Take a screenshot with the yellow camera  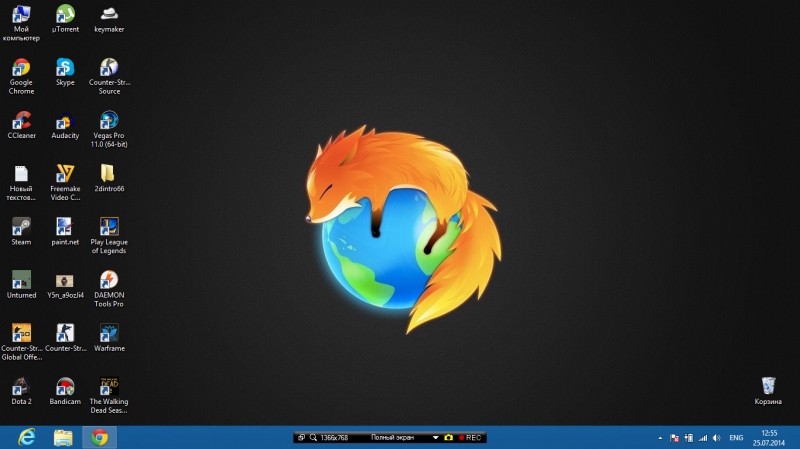[448, 438]
